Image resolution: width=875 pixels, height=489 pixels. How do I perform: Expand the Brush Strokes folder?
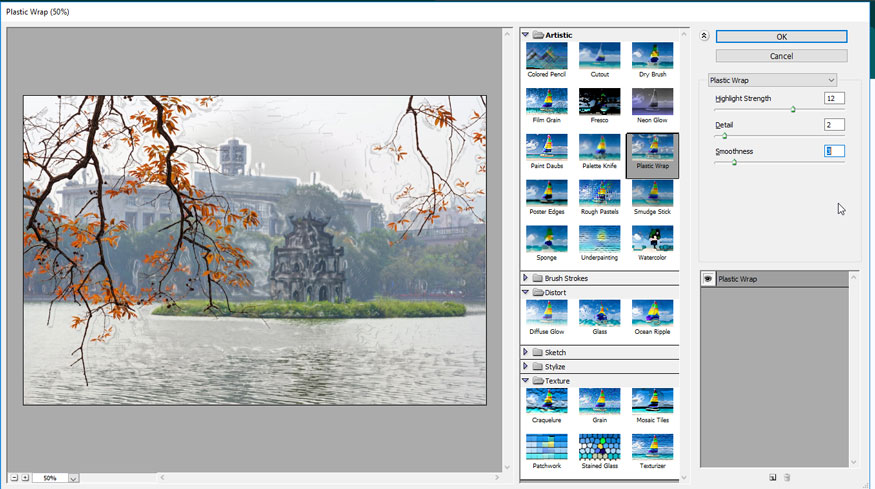(526, 278)
